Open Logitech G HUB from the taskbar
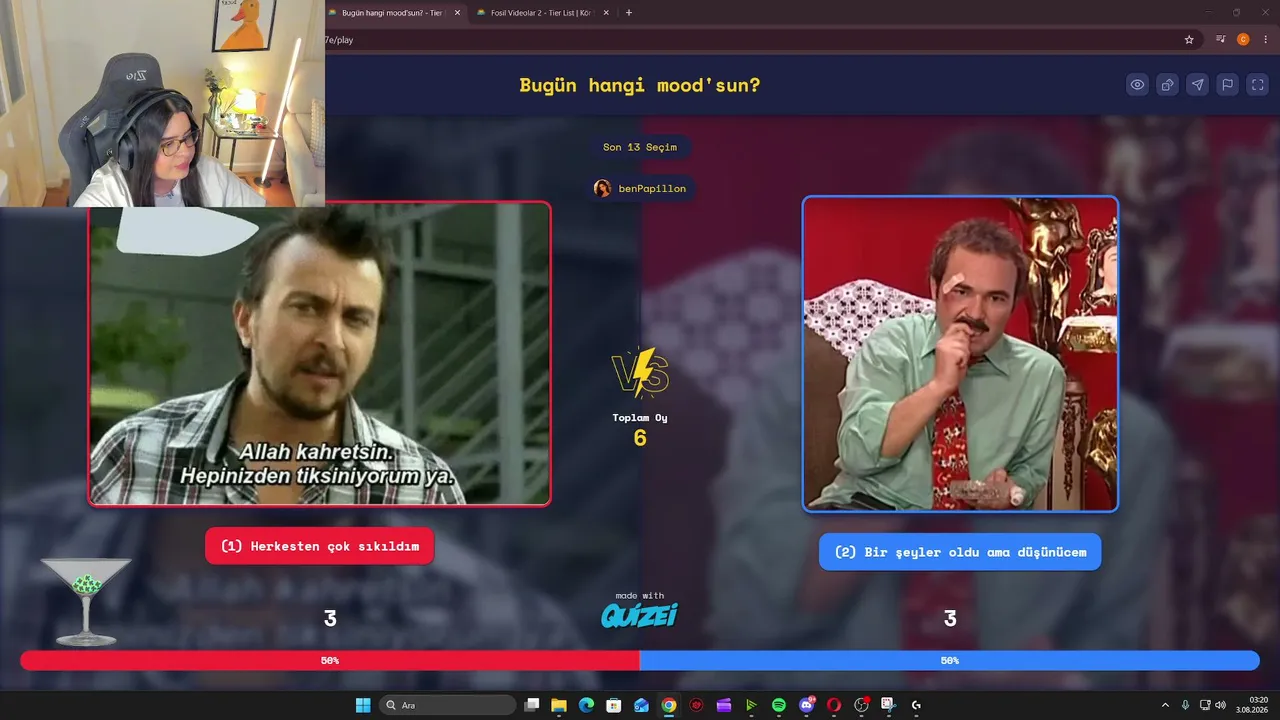Screen dimensions: 1280x720 click(x=916, y=705)
